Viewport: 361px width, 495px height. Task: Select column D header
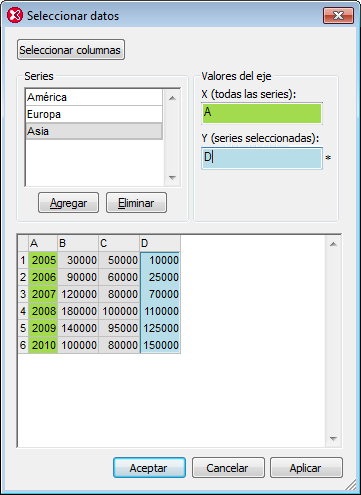(160, 243)
